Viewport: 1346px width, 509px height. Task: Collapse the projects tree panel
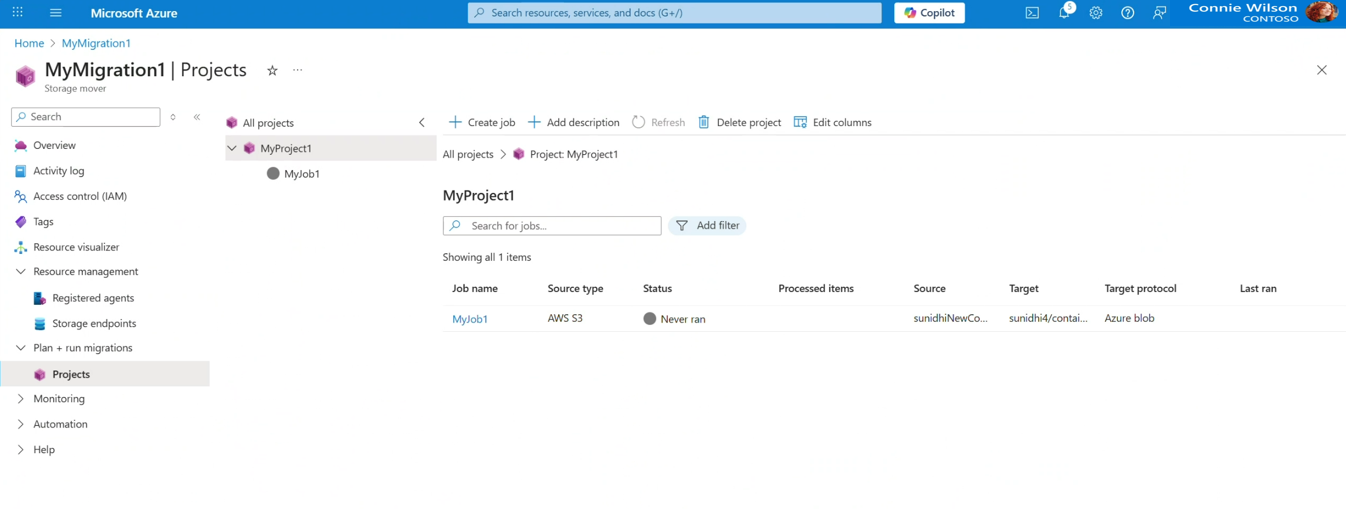click(422, 122)
